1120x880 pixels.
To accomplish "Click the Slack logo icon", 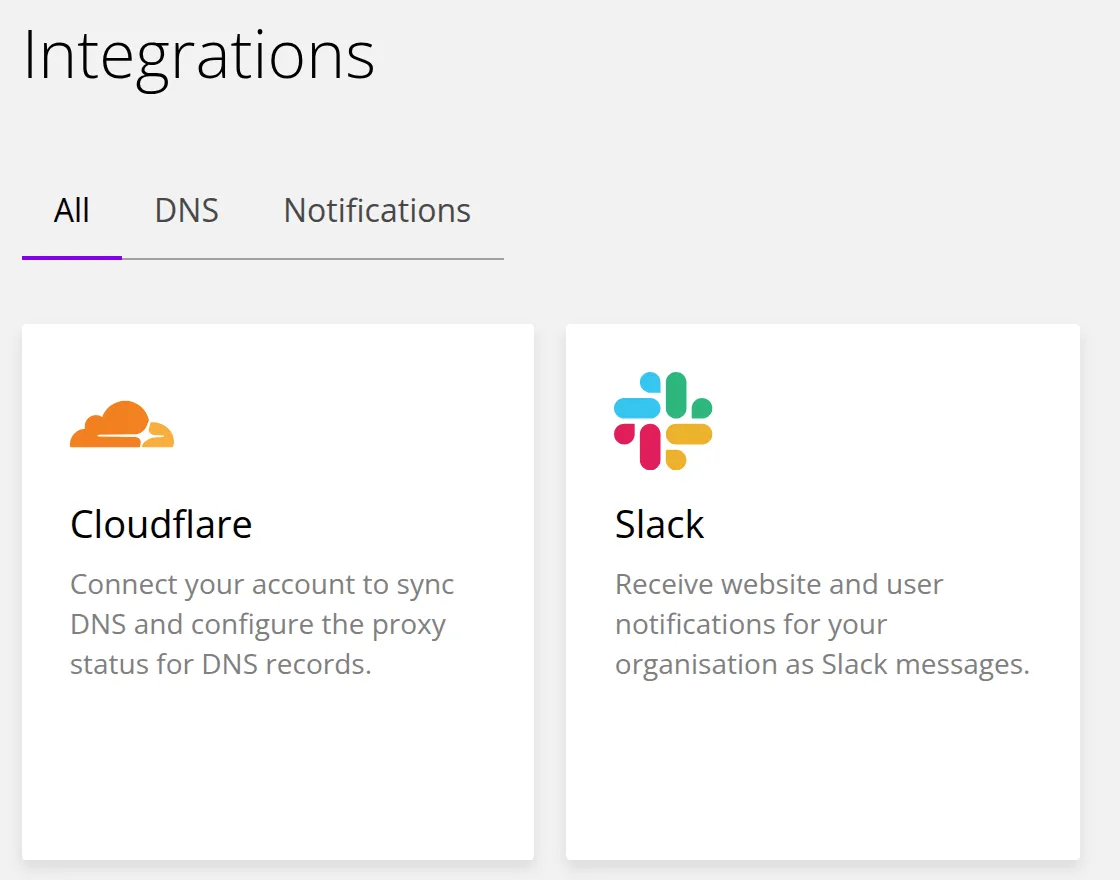I will pos(663,421).
